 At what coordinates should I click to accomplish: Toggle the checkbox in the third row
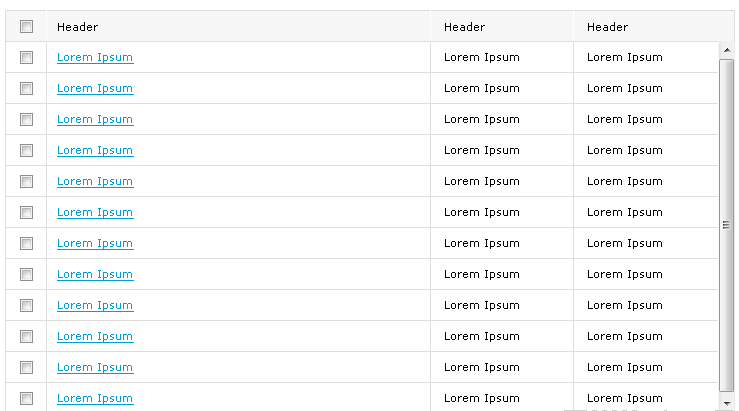coord(26,120)
